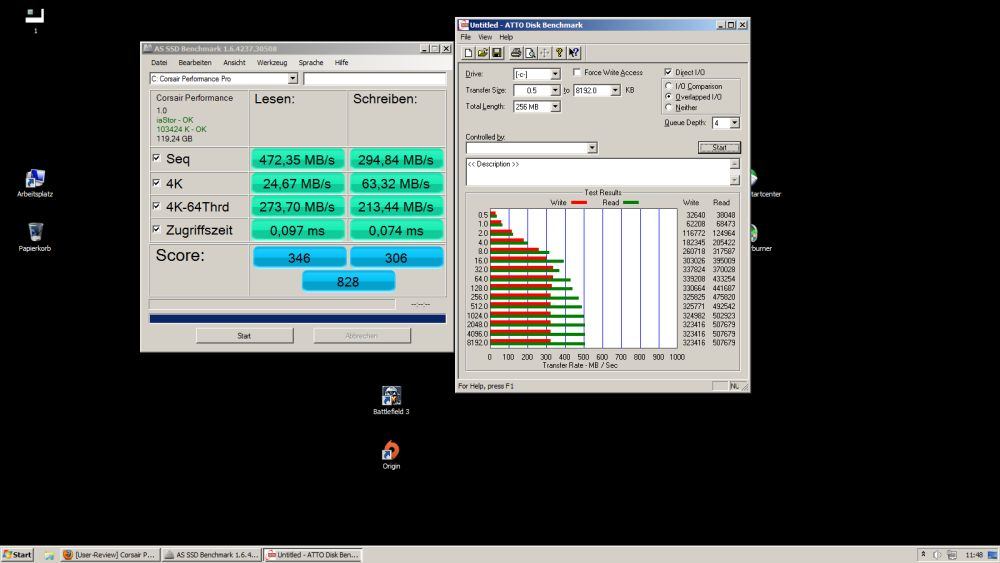The width and height of the screenshot is (1000, 563).
Task: Click the Windows Start button on taskbar
Action: point(17,555)
